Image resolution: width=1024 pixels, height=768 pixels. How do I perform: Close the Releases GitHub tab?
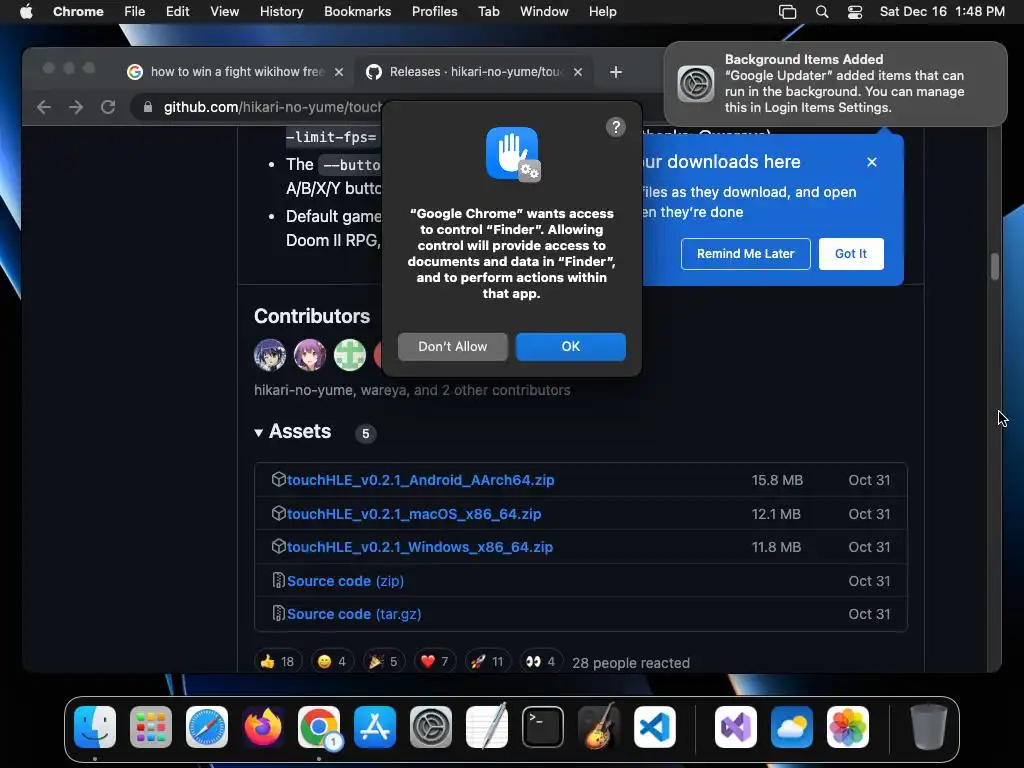click(x=577, y=72)
